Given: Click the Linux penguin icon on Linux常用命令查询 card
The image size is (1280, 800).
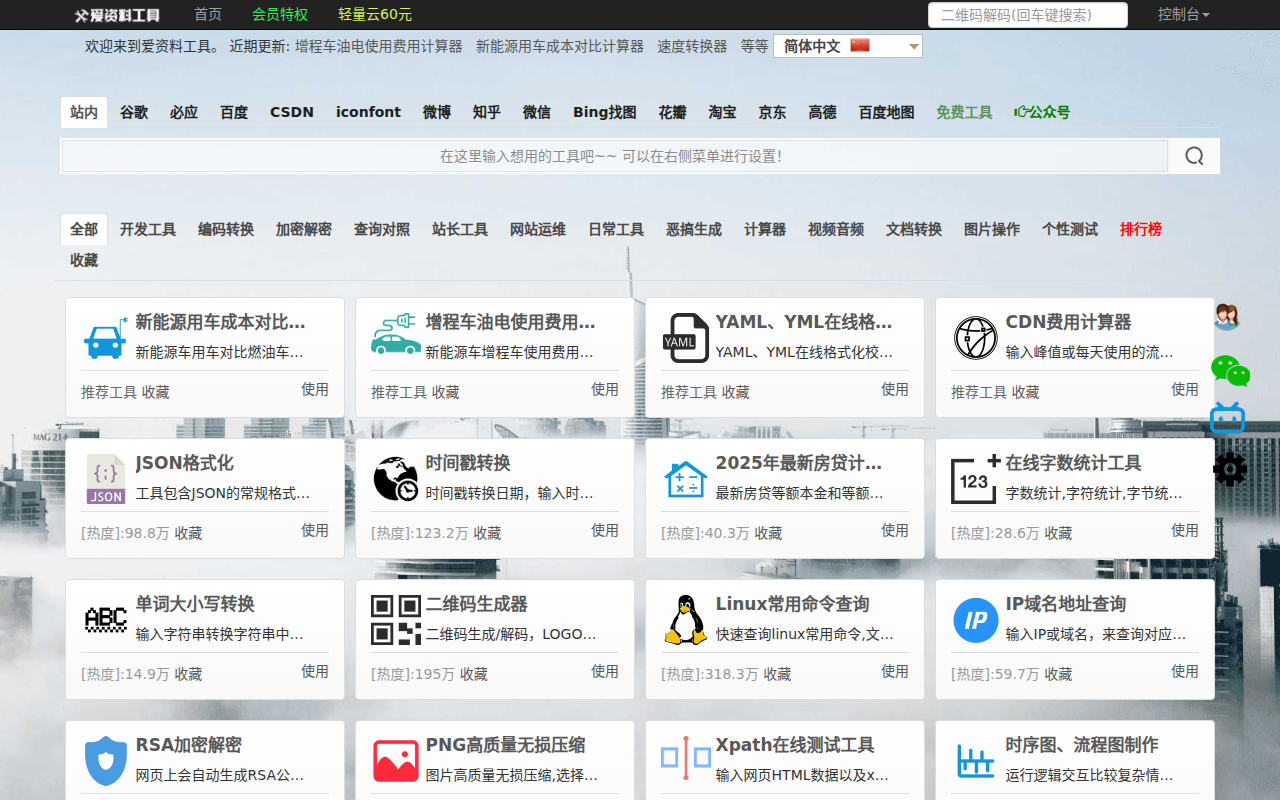Looking at the screenshot, I should pyautogui.click(x=684, y=620).
